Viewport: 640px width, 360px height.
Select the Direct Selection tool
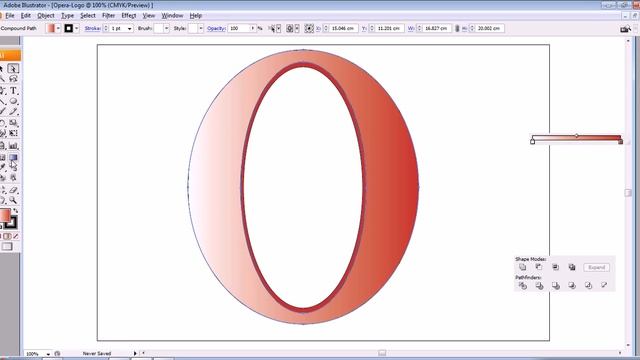tap(13, 68)
